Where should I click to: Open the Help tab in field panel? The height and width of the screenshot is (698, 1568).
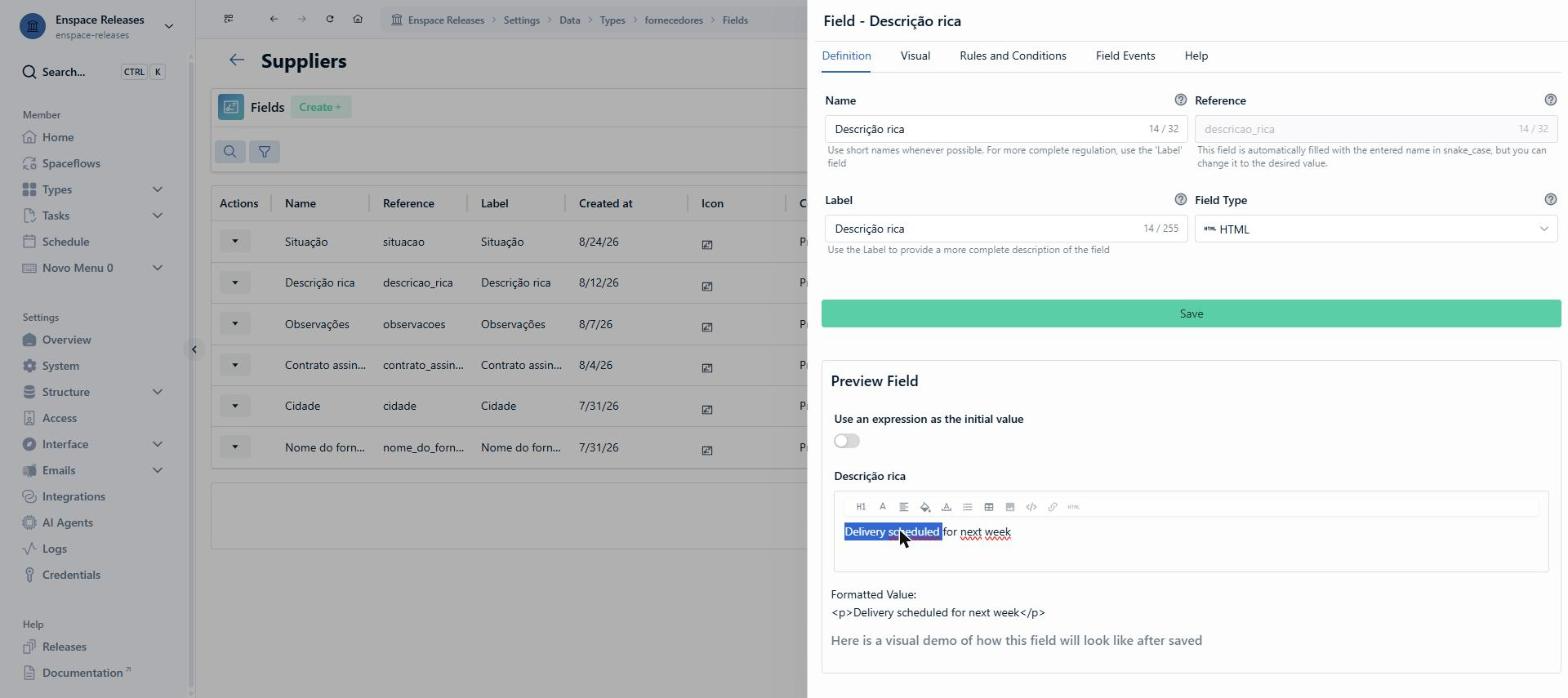click(1196, 56)
